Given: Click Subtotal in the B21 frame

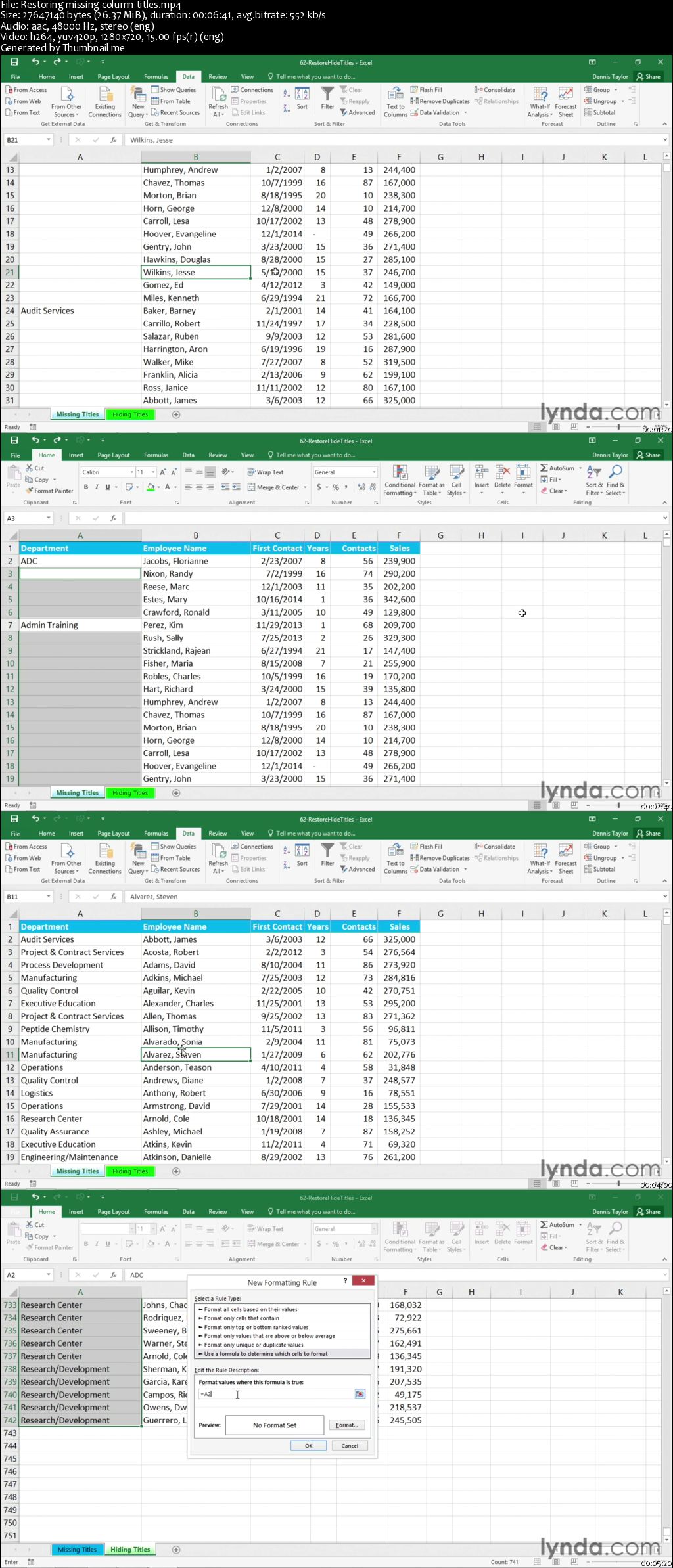Looking at the screenshot, I should 600,112.
